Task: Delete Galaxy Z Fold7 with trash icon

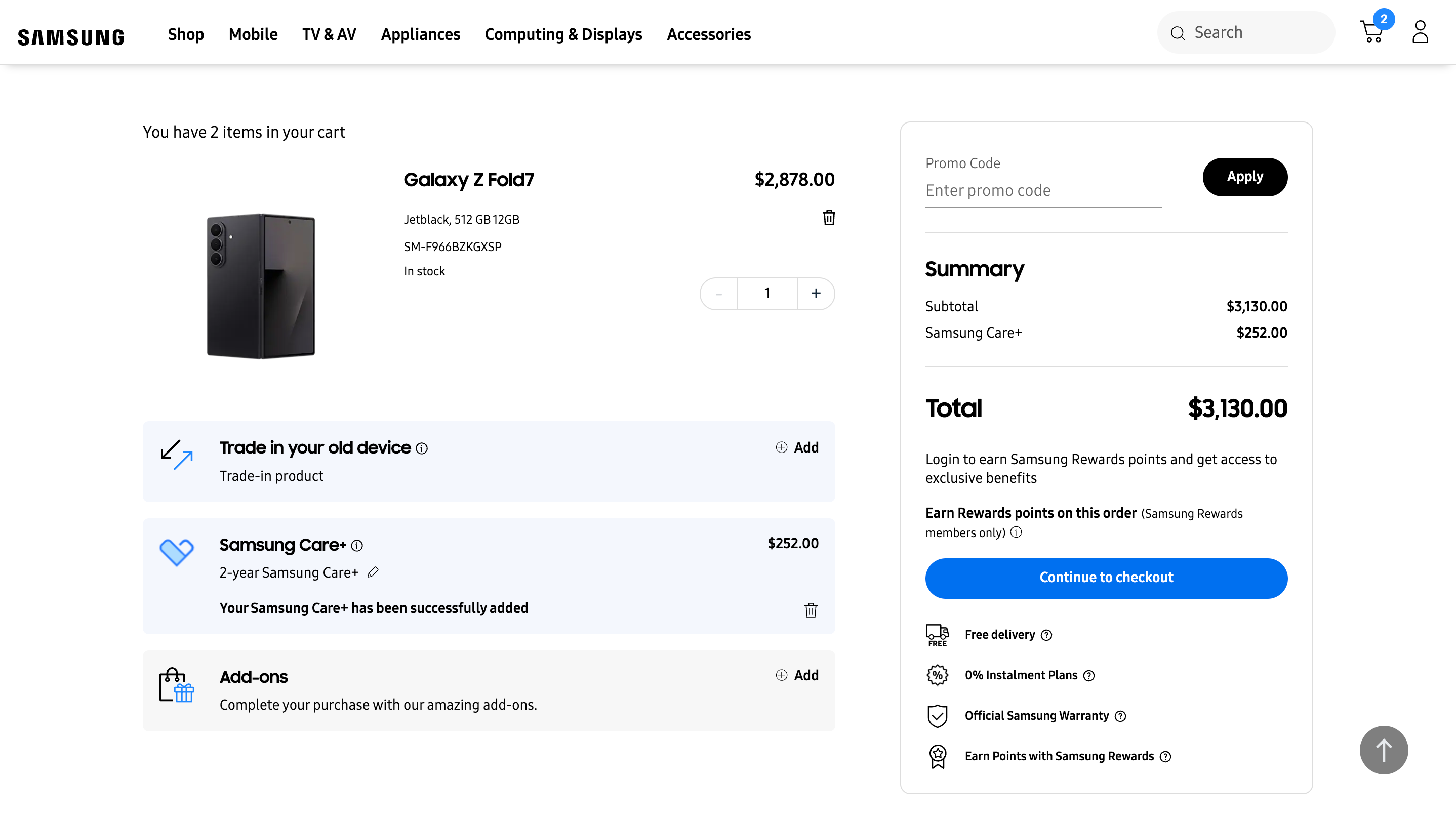Action: point(829,218)
